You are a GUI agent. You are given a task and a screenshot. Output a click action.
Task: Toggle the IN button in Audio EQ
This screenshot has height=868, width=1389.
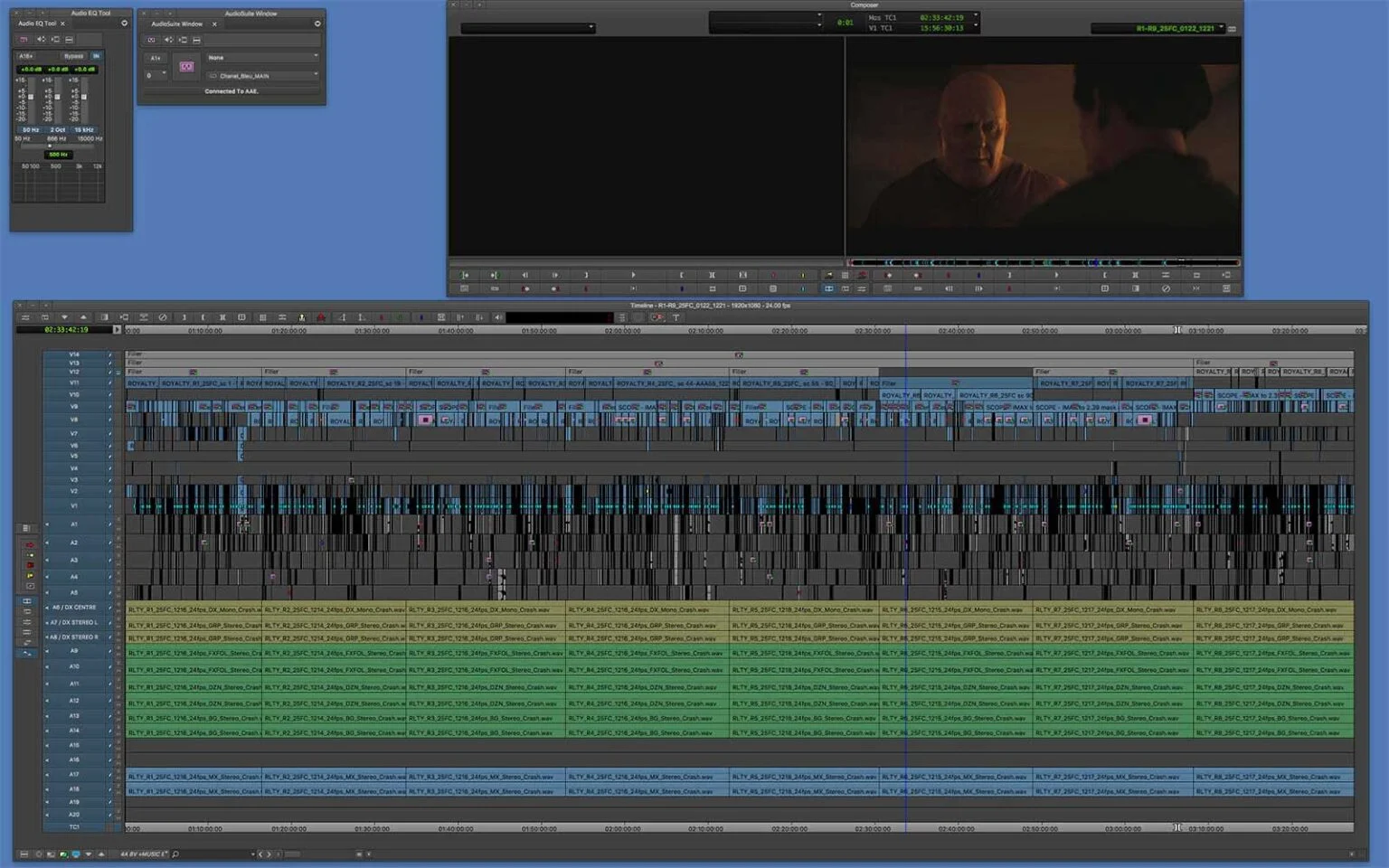point(96,56)
